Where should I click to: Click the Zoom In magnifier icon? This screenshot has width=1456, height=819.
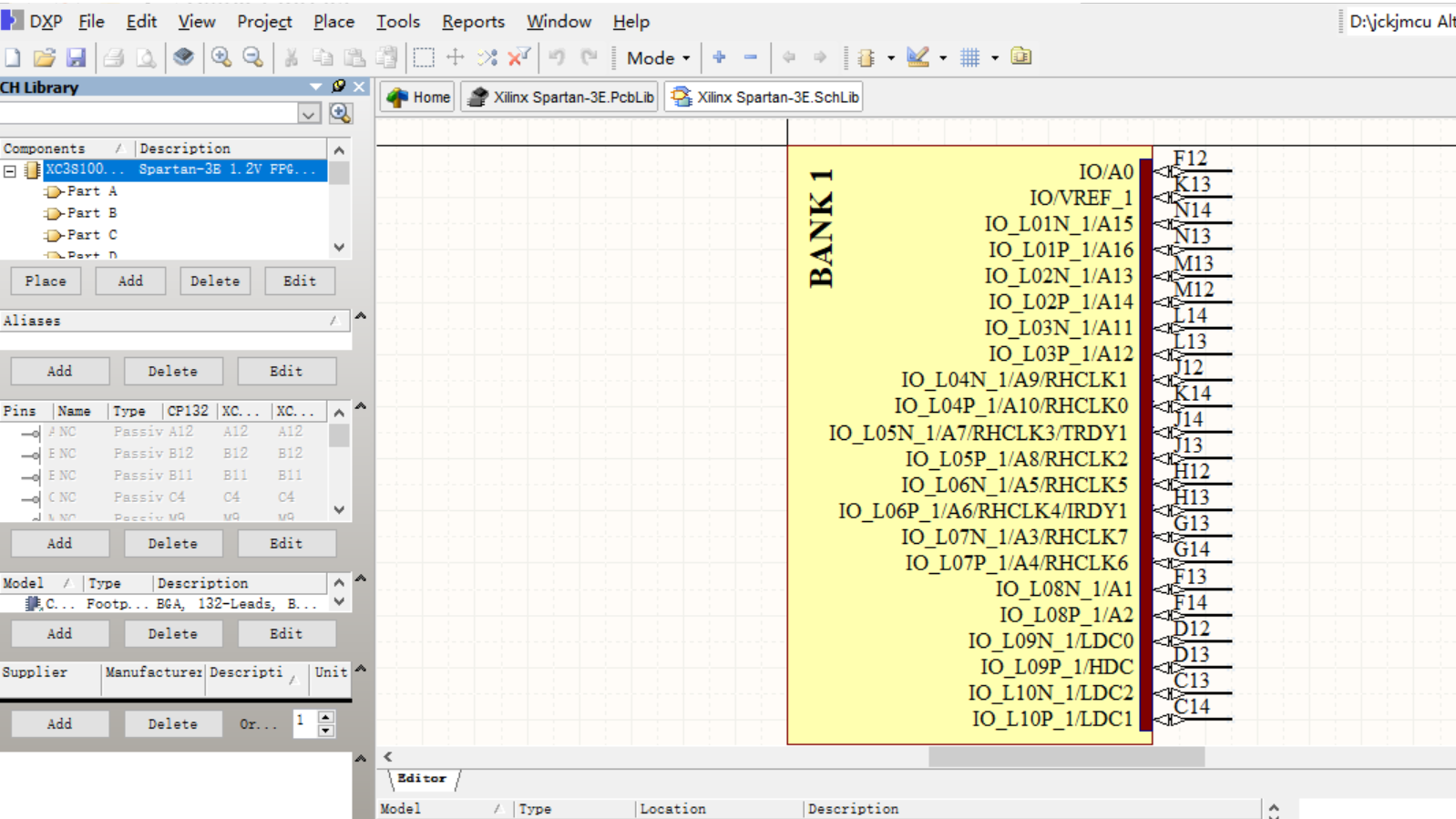pyautogui.click(x=221, y=57)
